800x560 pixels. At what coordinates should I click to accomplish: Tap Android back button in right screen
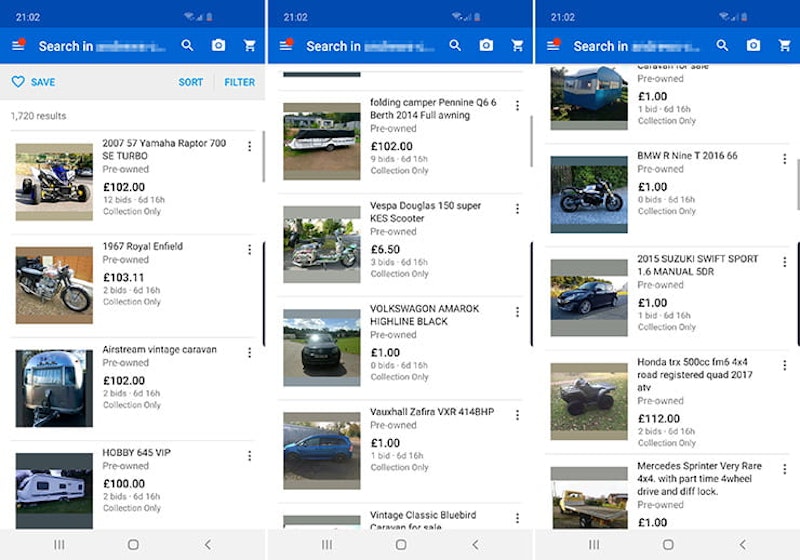(x=742, y=545)
